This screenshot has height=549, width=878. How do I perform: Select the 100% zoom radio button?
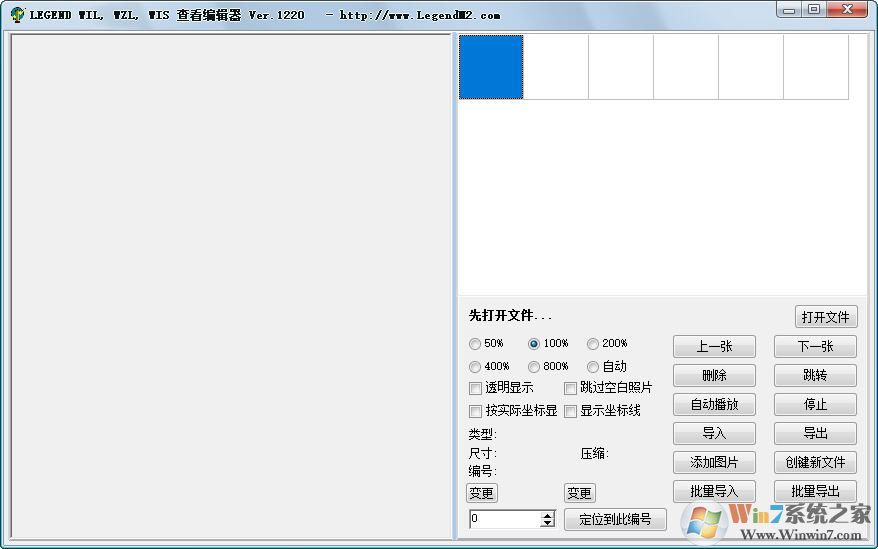[534, 343]
